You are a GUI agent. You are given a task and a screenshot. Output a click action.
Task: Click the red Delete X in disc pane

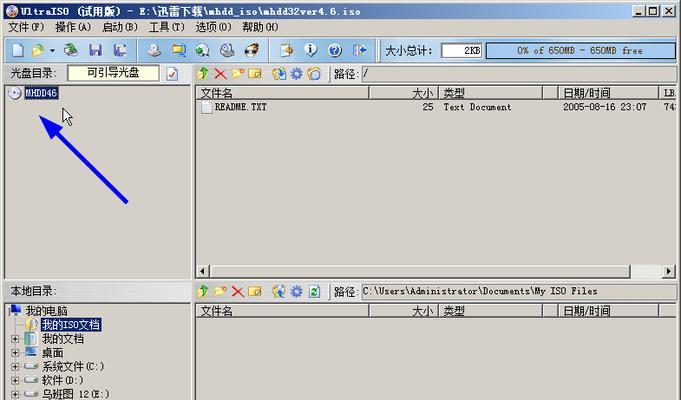tap(221, 73)
